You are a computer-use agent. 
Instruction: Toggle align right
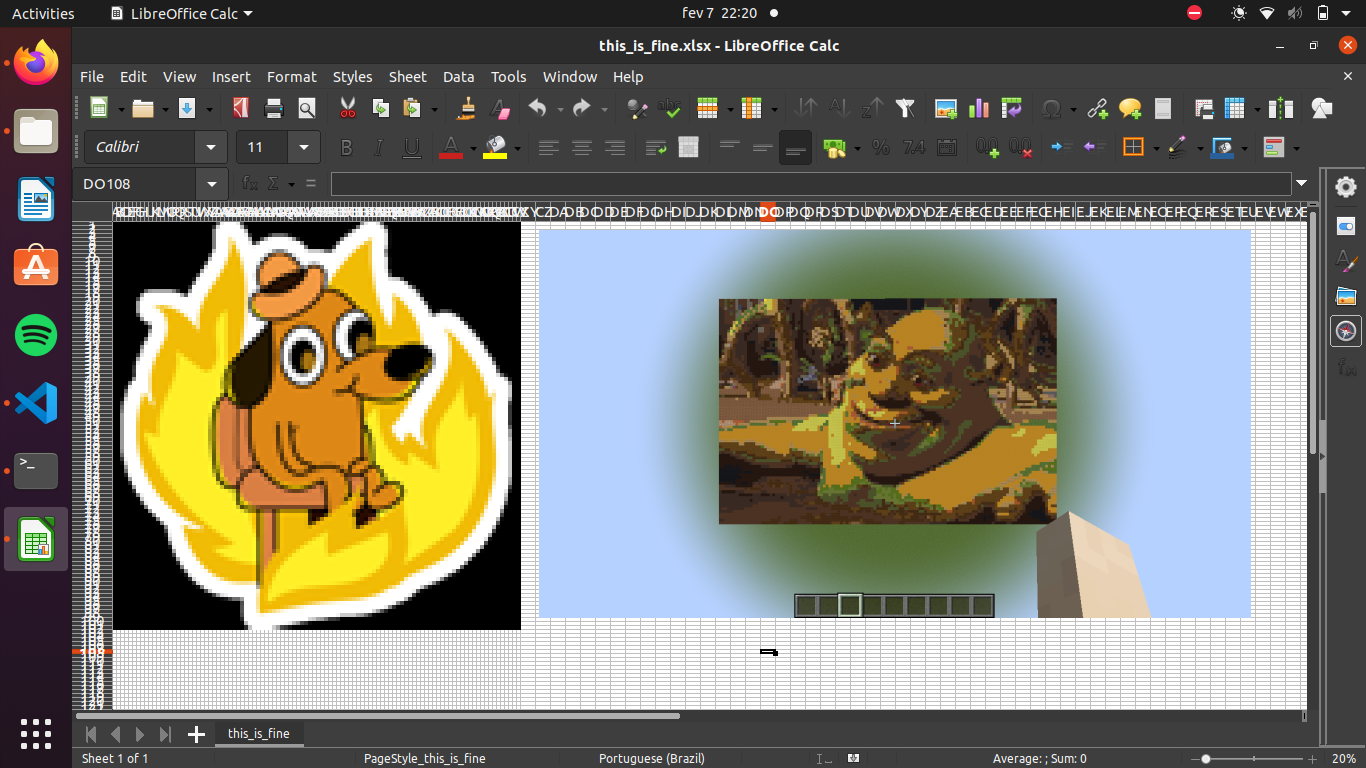[x=614, y=147]
